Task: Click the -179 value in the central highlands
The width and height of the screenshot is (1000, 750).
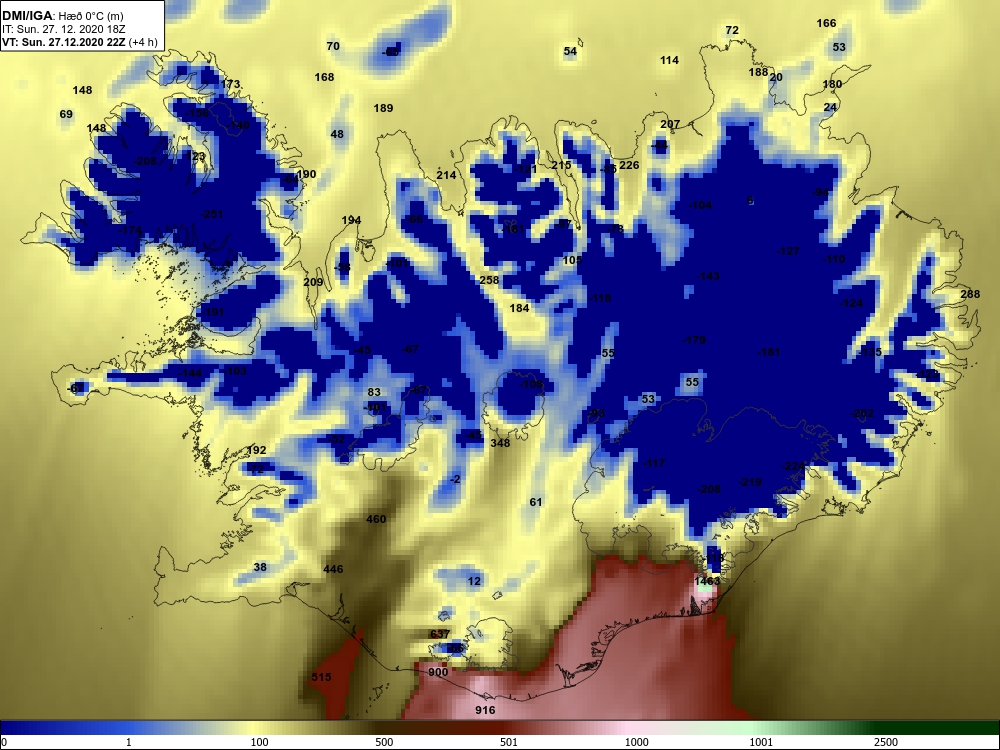Action: (694, 340)
